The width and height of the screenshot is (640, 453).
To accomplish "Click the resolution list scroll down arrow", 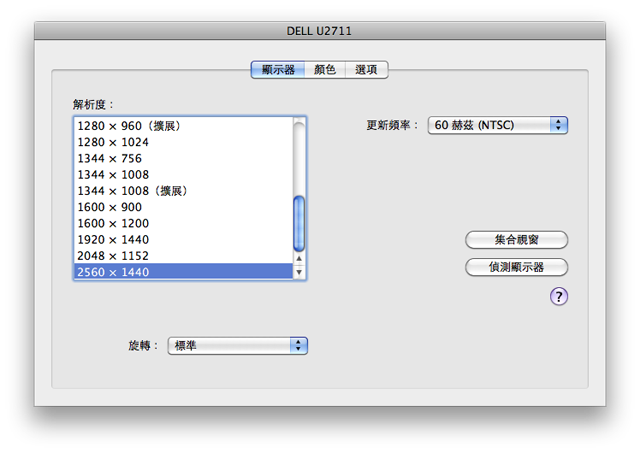I will click(299, 272).
